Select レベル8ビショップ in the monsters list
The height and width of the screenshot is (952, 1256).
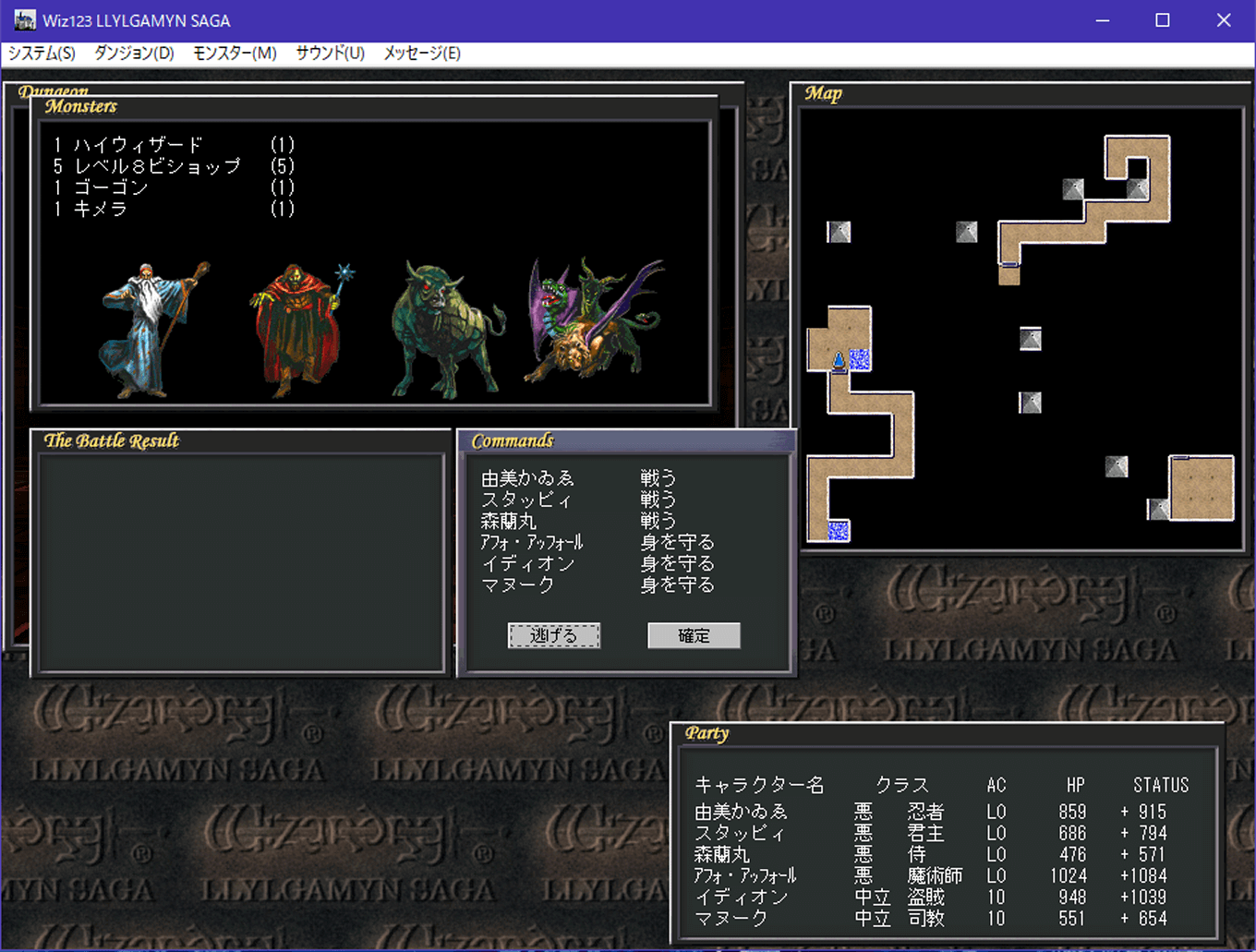(157, 166)
